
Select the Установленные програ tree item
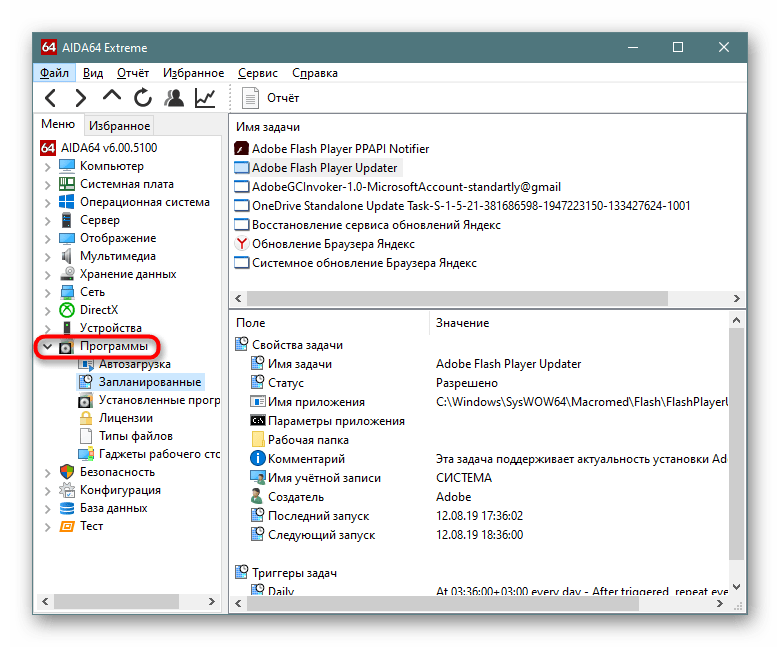pyautogui.click(x=159, y=400)
